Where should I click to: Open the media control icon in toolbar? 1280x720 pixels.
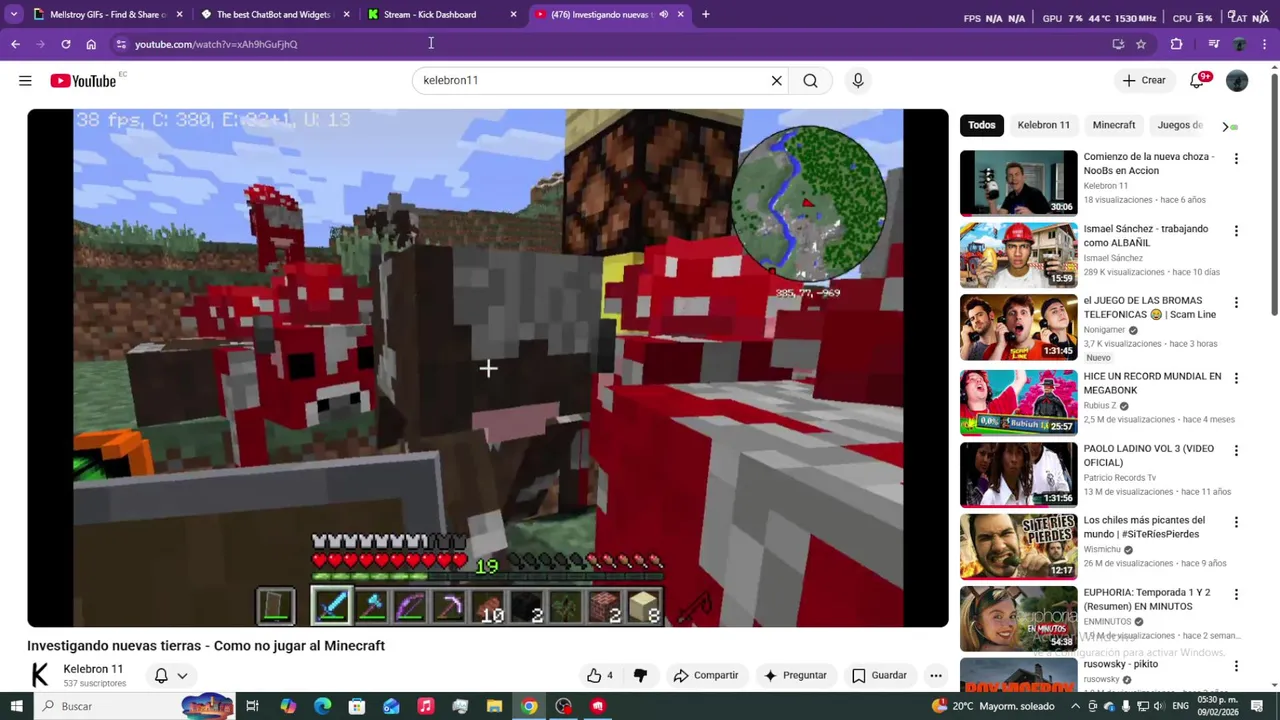pyautogui.click(x=1213, y=44)
